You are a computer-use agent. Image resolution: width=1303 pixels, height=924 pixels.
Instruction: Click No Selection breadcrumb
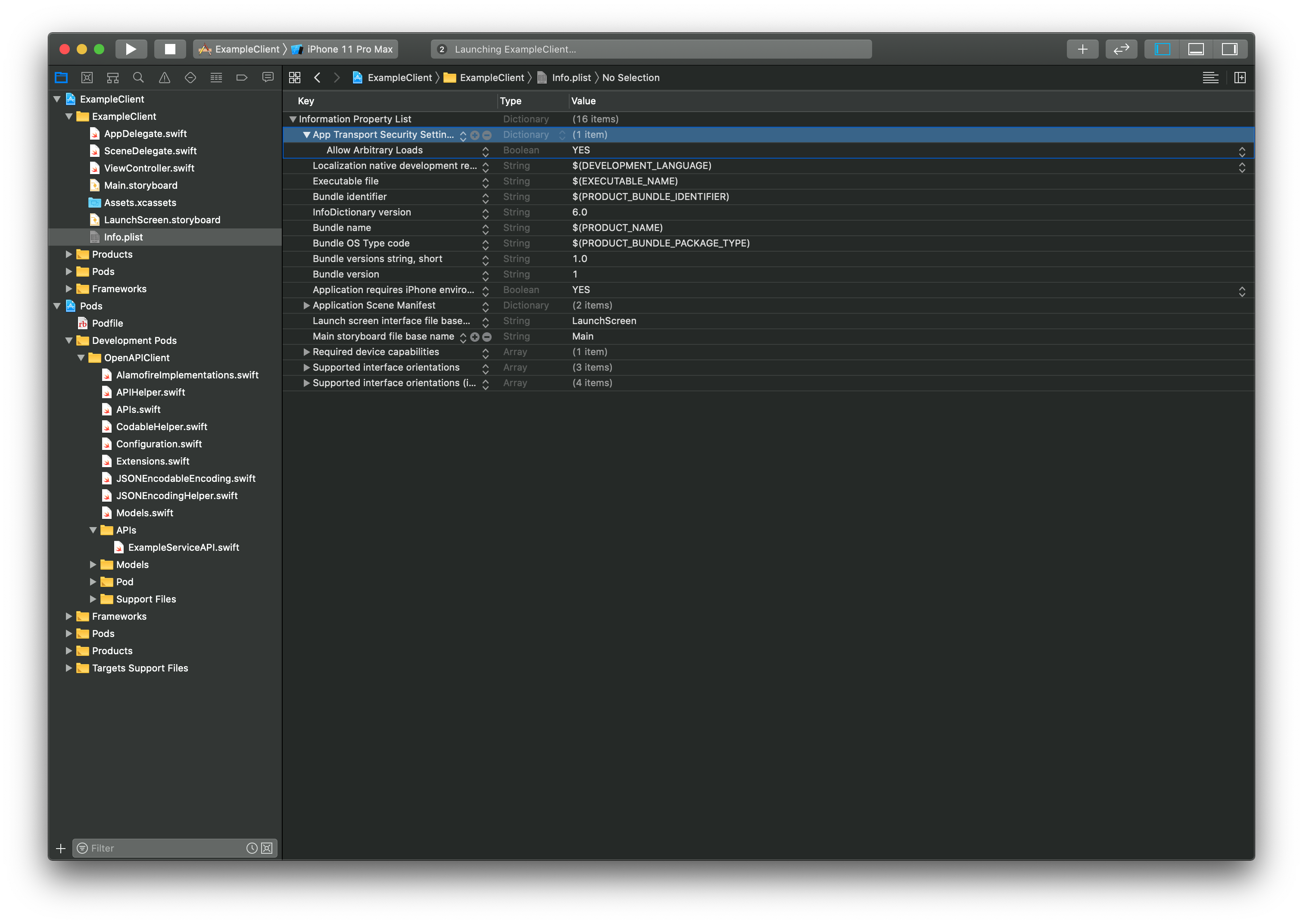(x=631, y=78)
